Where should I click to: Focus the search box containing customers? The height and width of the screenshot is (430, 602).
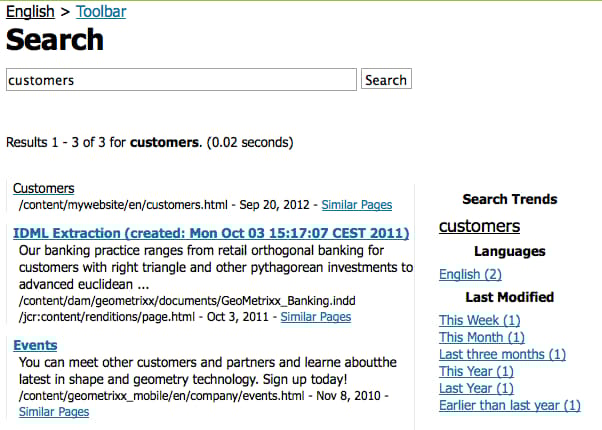point(181,79)
